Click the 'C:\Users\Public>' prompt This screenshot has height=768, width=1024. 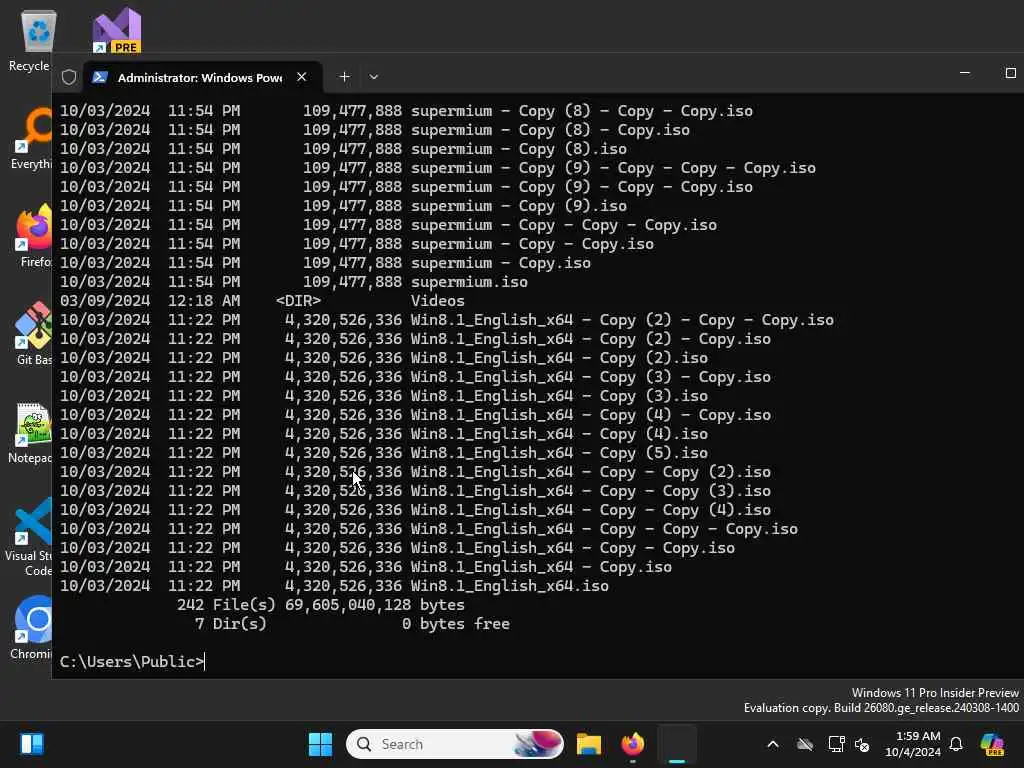point(132,662)
